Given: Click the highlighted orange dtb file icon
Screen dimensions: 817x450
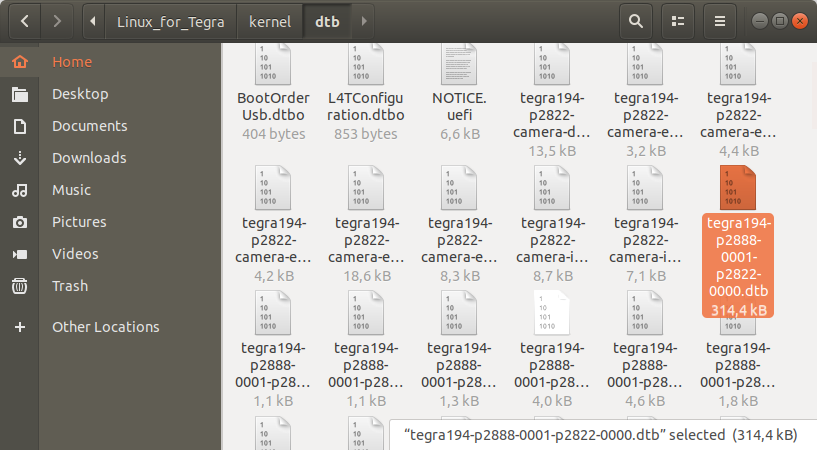Looking at the screenshot, I should pos(738,188).
